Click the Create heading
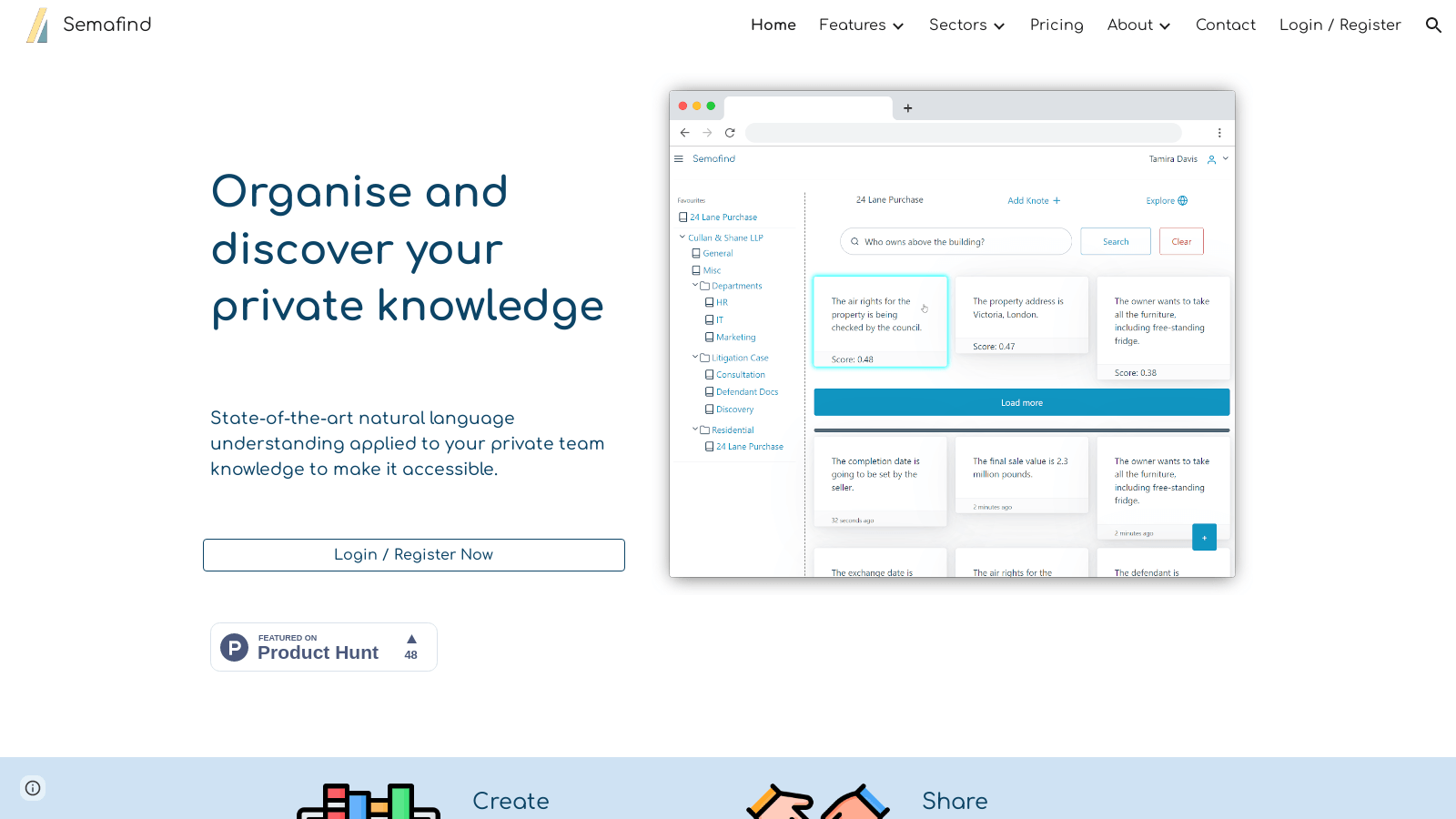1456x819 pixels. tap(511, 801)
